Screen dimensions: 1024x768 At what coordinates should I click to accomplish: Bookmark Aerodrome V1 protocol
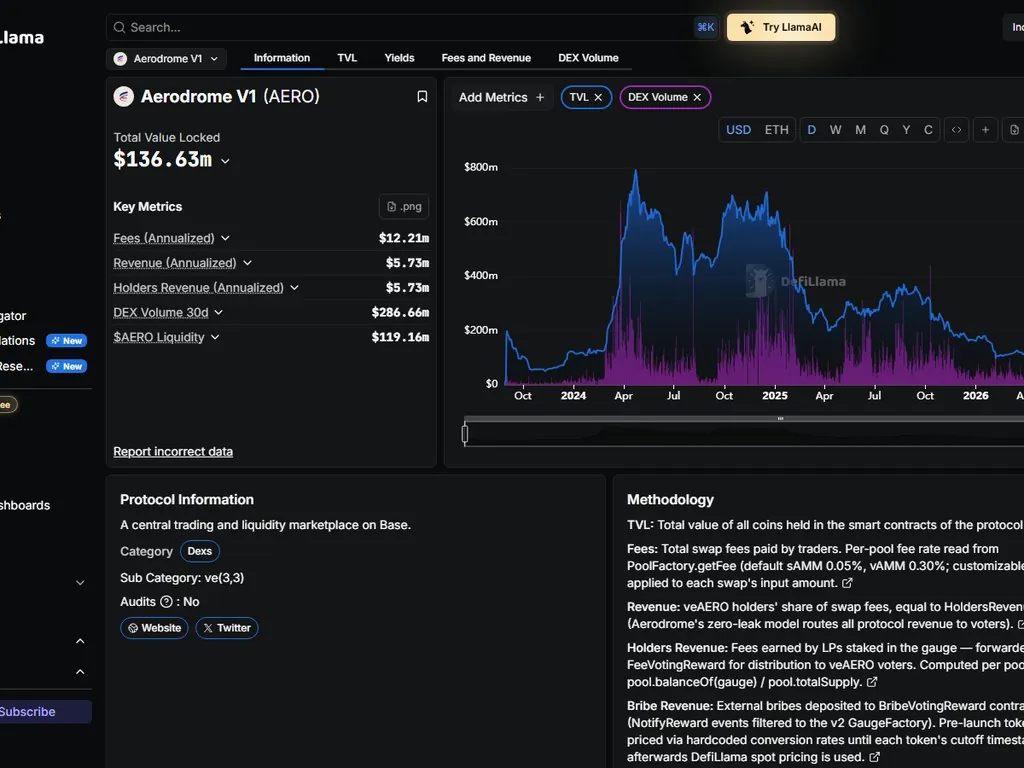(422, 97)
